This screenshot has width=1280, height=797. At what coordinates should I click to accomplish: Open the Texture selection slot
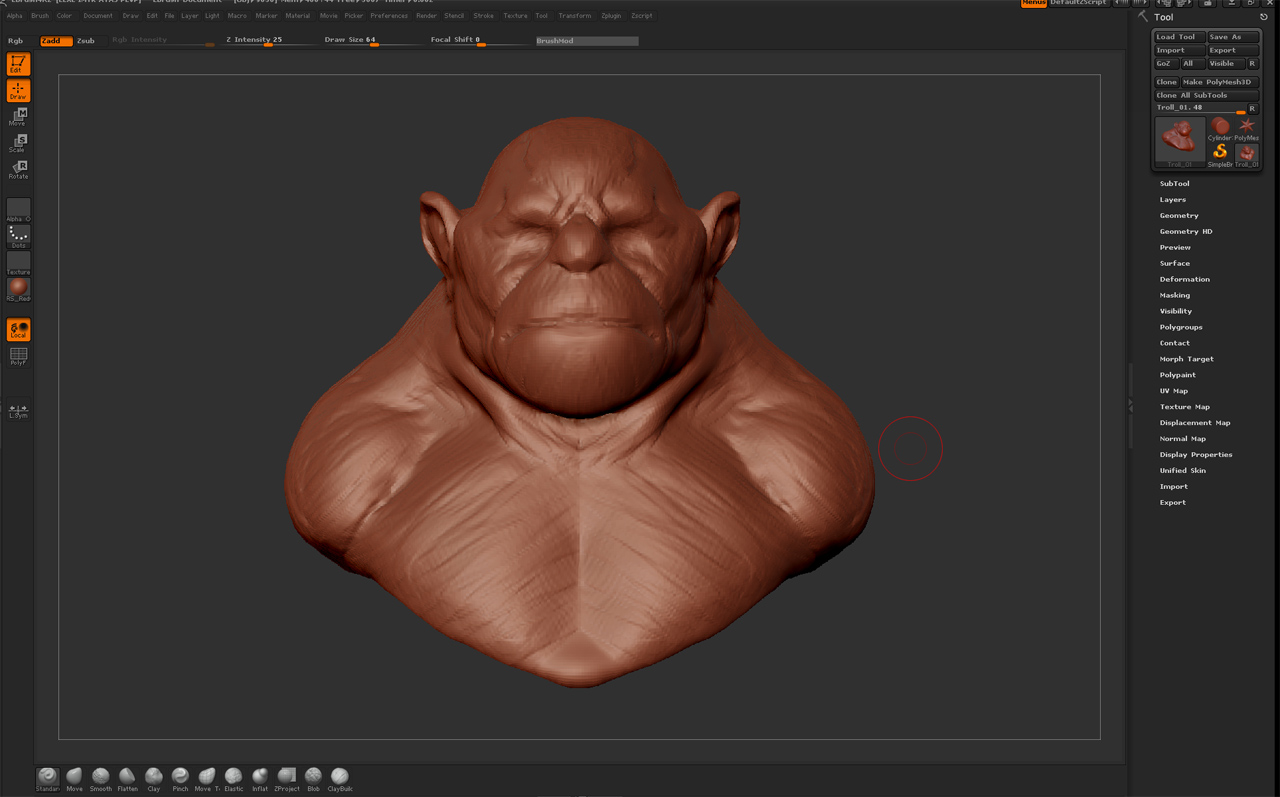[18, 263]
